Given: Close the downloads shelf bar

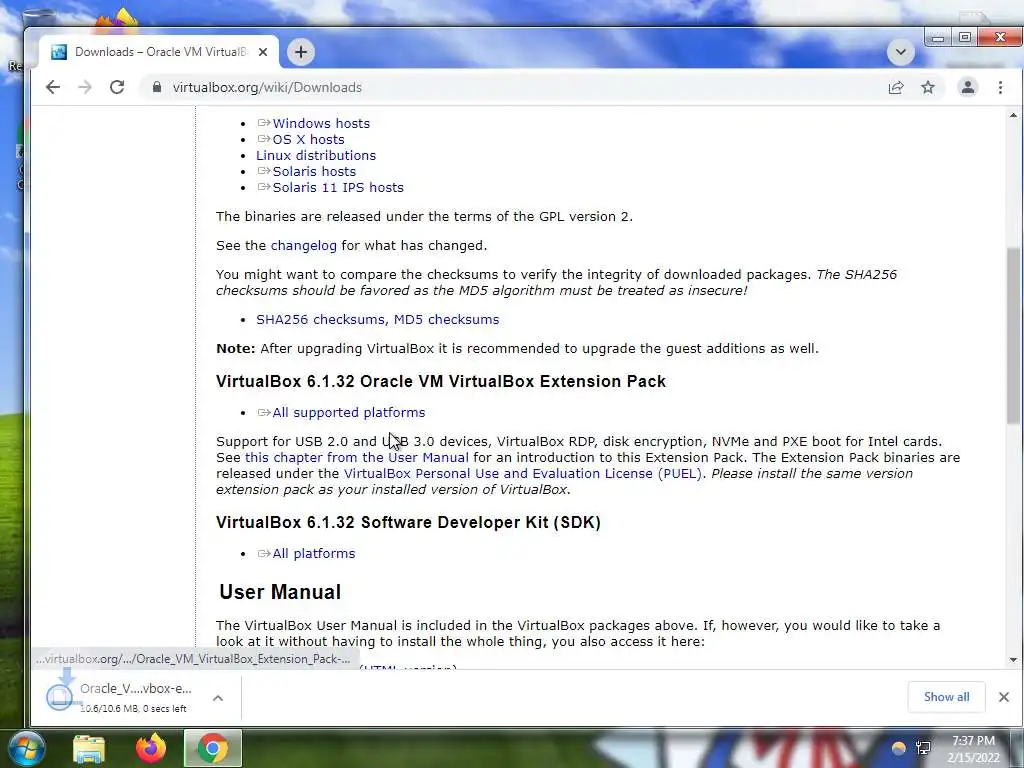Looking at the screenshot, I should (x=1004, y=697).
